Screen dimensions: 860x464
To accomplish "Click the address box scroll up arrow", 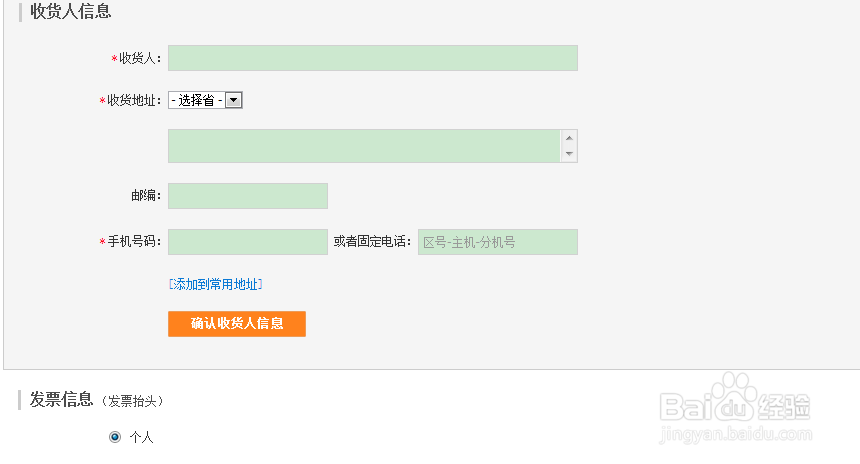I will point(569,138).
